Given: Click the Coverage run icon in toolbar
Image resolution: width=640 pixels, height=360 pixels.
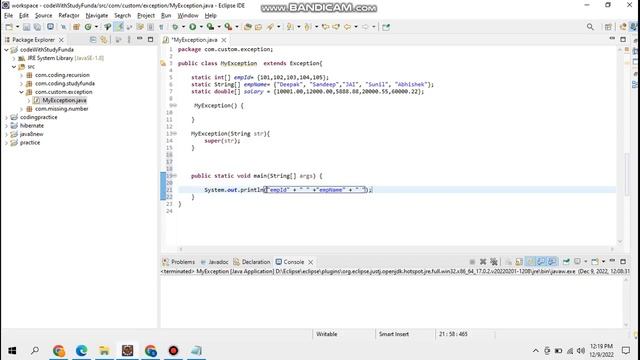Looking at the screenshot, I should click(210, 27).
